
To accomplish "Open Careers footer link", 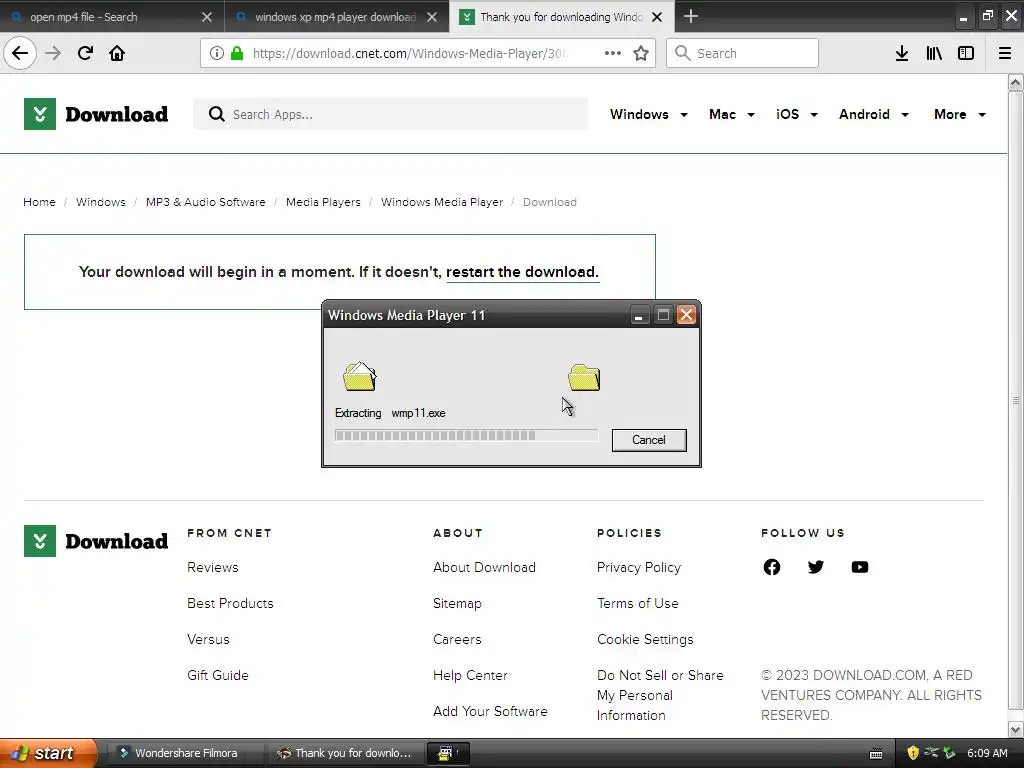I will pos(457,639).
